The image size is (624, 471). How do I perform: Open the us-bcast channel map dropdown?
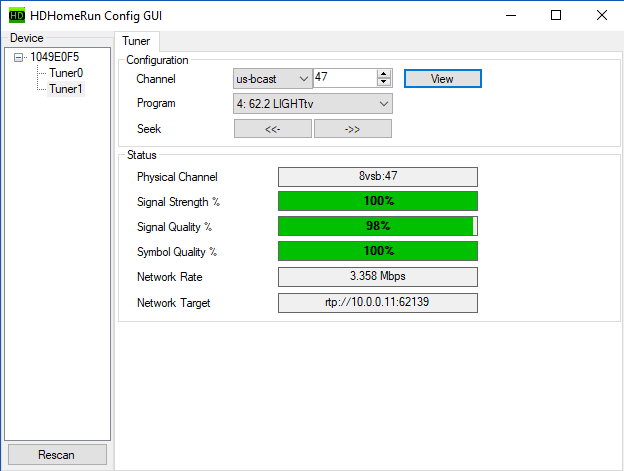tap(273, 79)
